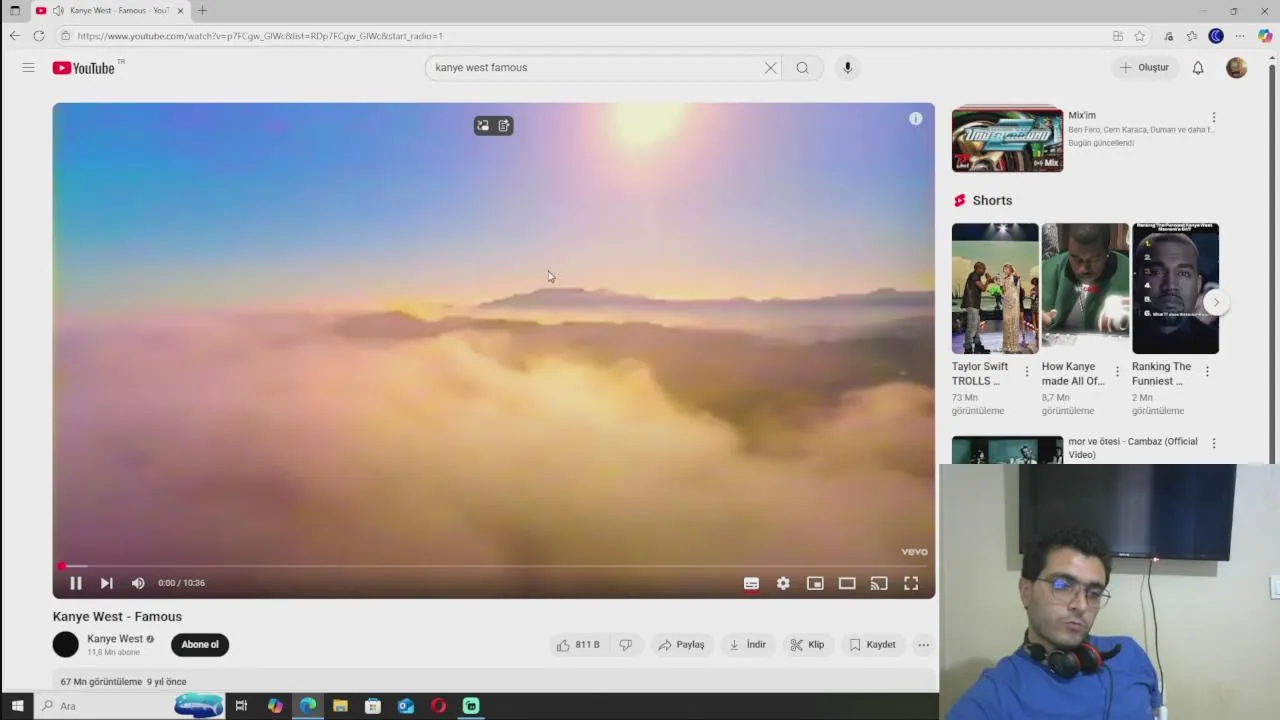1280x720 pixels.
Task: Close the Kanye West - Famous tab
Action: (x=180, y=11)
